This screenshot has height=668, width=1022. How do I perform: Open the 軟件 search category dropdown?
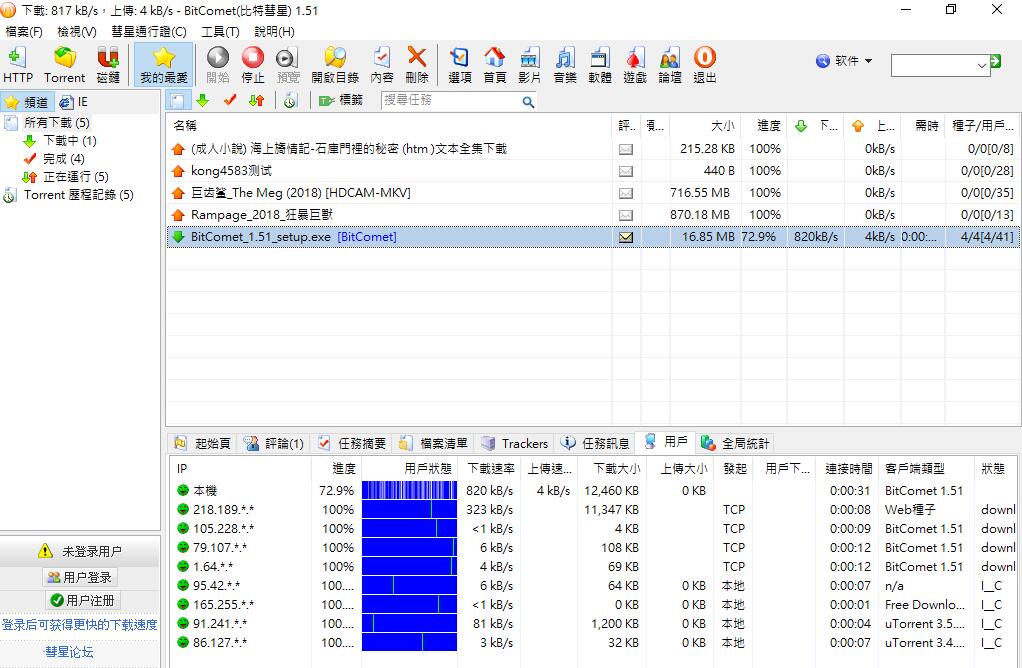point(843,61)
